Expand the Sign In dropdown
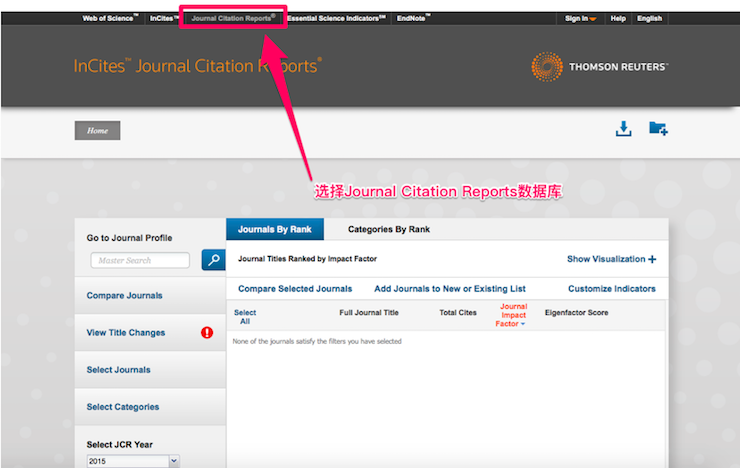The height and width of the screenshot is (468, 740). (x=580, y=18)
